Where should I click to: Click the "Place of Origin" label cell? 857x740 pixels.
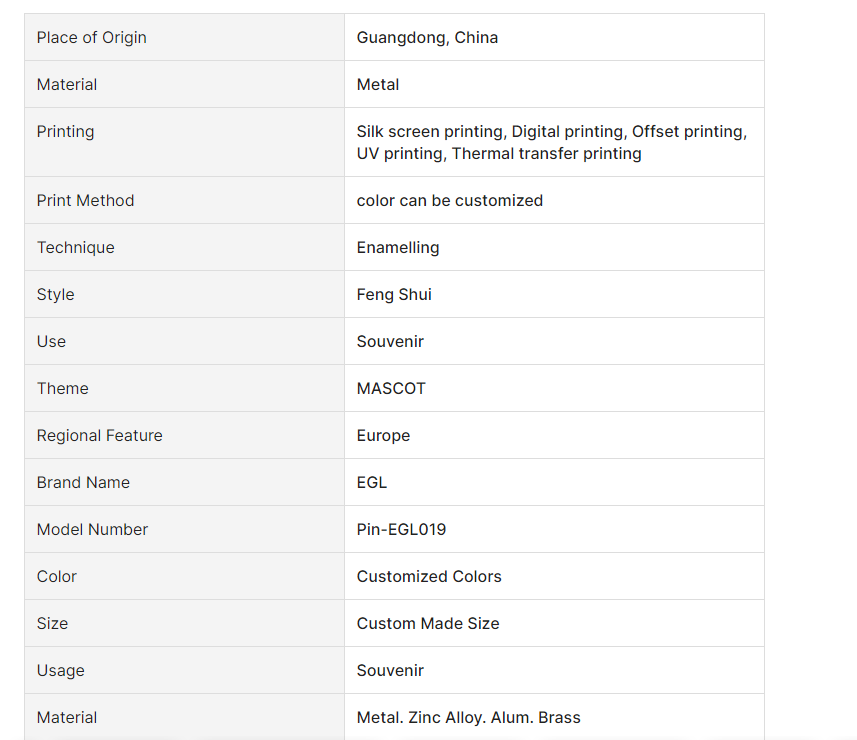tap(92, 38)
